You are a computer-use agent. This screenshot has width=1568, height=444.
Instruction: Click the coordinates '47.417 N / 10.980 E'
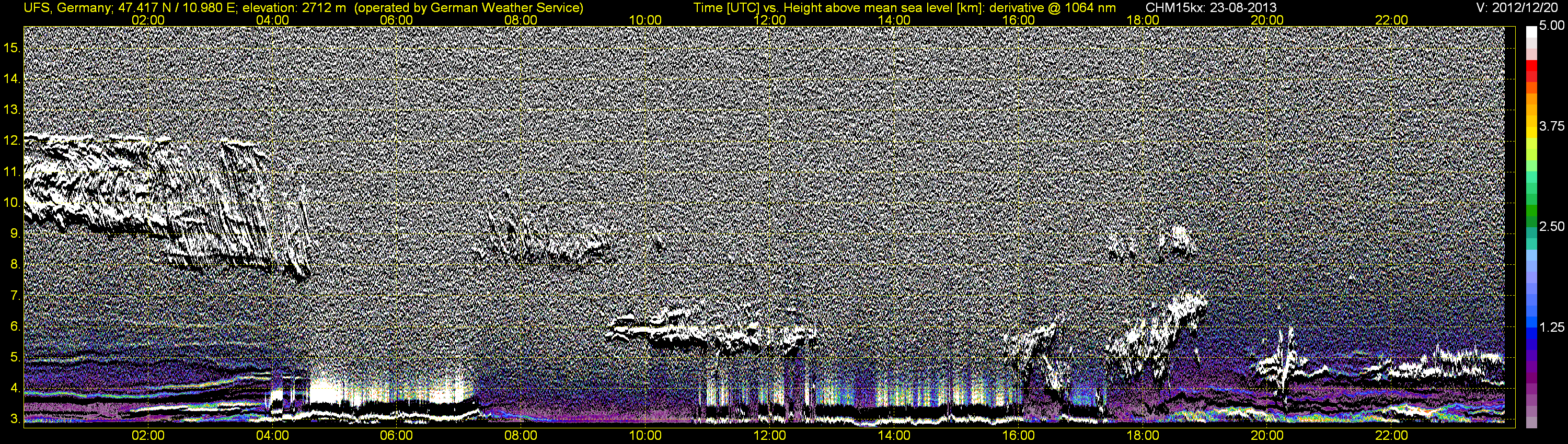(x=178, y=8)
